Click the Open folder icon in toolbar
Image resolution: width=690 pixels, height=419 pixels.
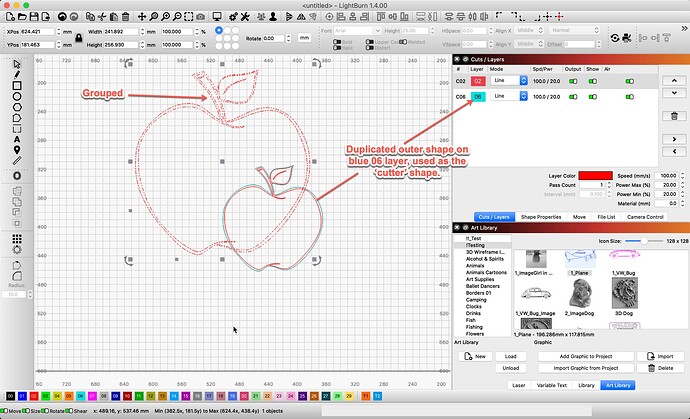coord(22,17)
